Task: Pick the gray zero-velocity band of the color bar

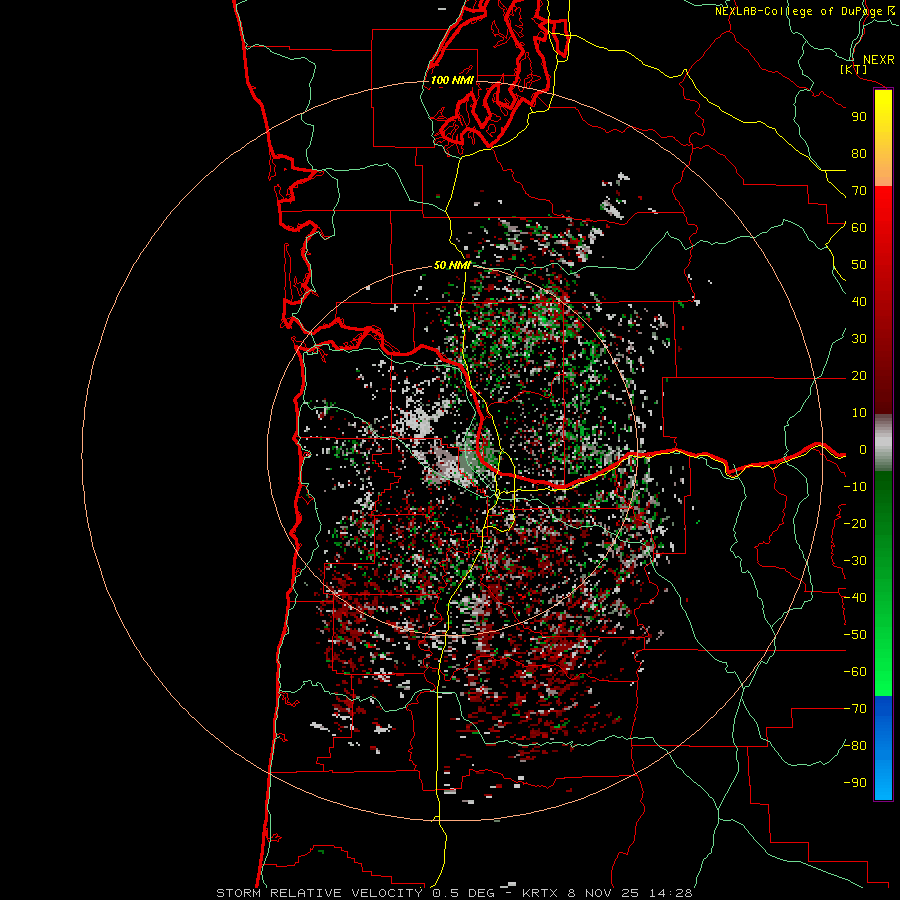Action: 883,443
